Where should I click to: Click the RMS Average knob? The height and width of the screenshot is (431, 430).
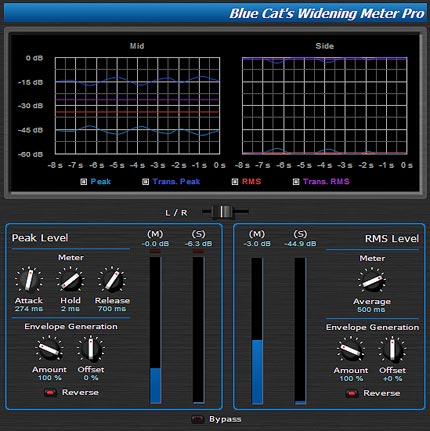(x=372, y=281)
